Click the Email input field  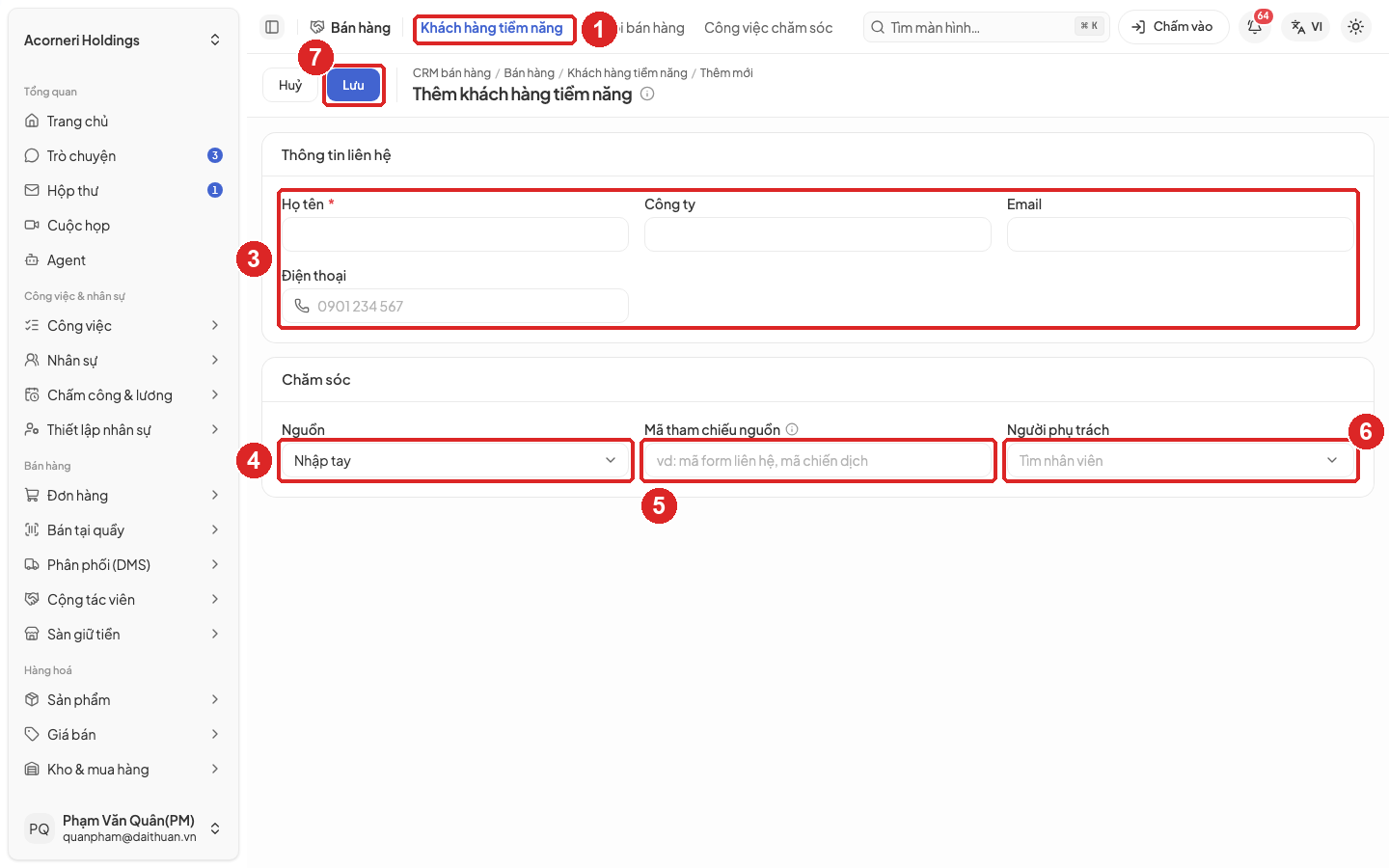1181,234
